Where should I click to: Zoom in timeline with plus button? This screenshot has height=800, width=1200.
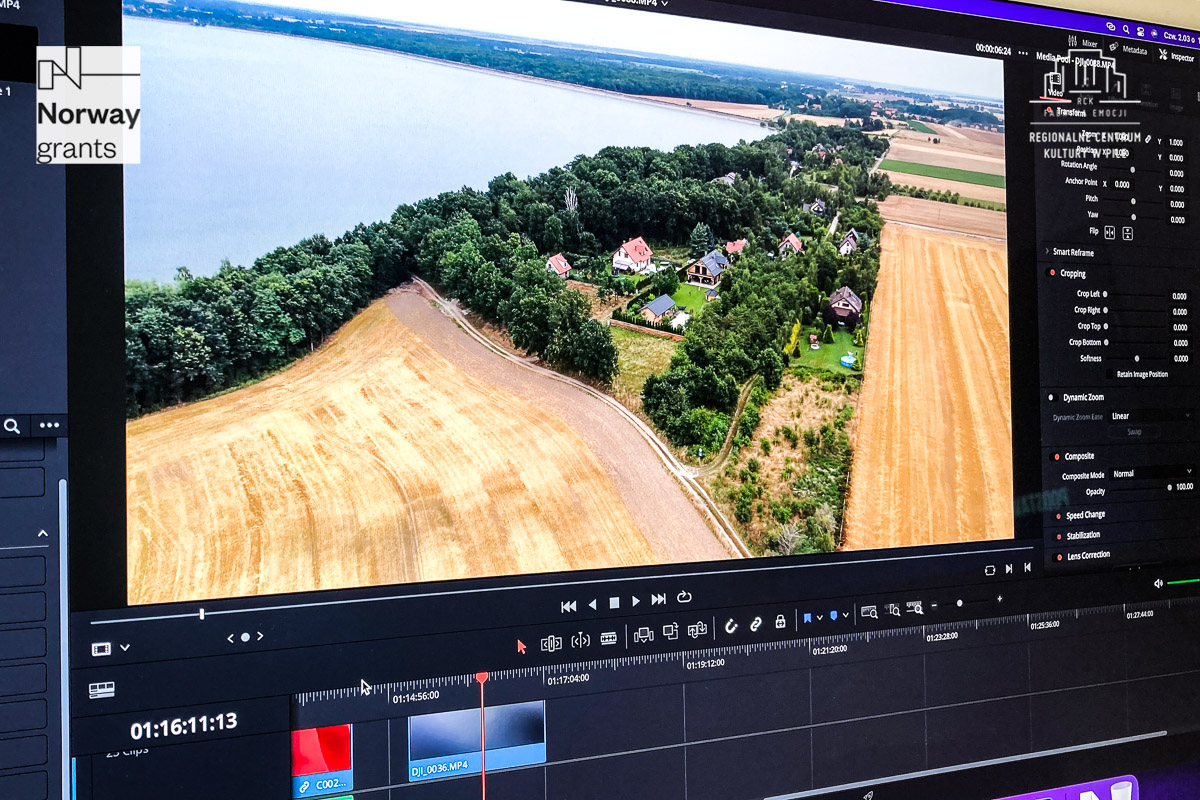[x=999, y=599]
